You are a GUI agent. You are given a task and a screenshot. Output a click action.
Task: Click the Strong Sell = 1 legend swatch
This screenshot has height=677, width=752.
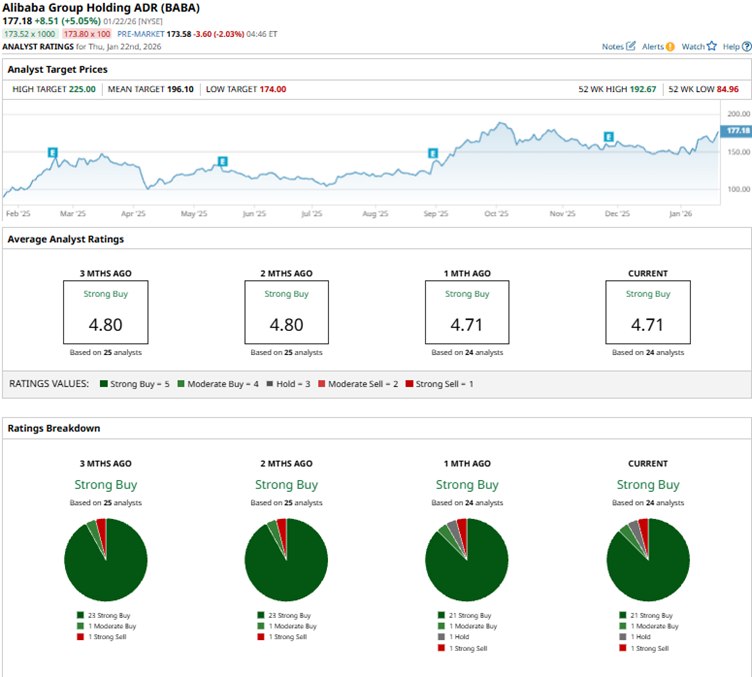click(x=410, y=384)
